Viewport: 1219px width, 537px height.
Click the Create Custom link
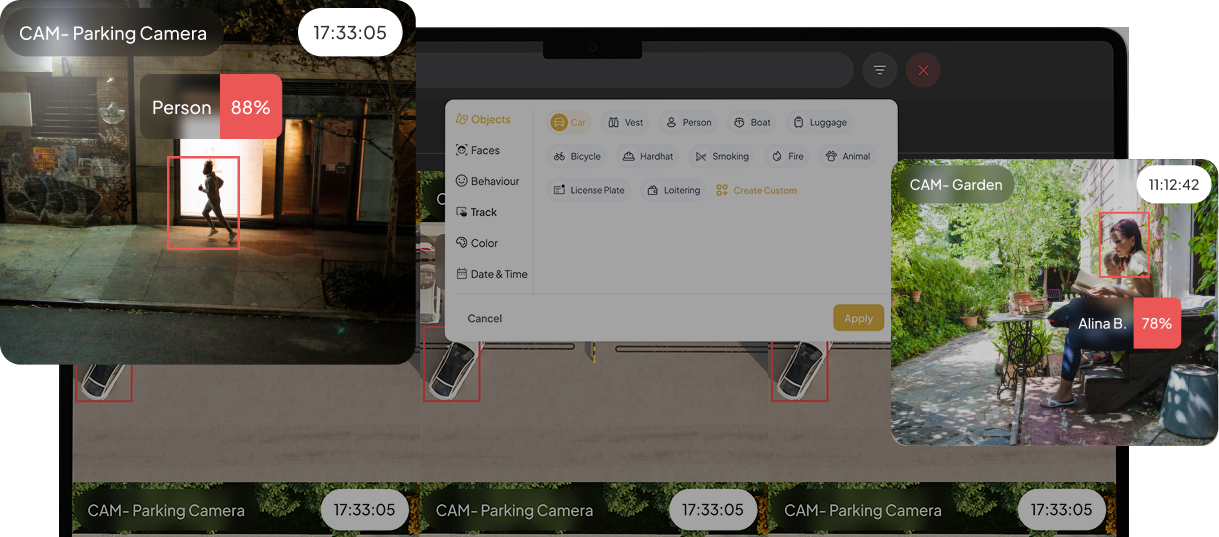point(757,190)
